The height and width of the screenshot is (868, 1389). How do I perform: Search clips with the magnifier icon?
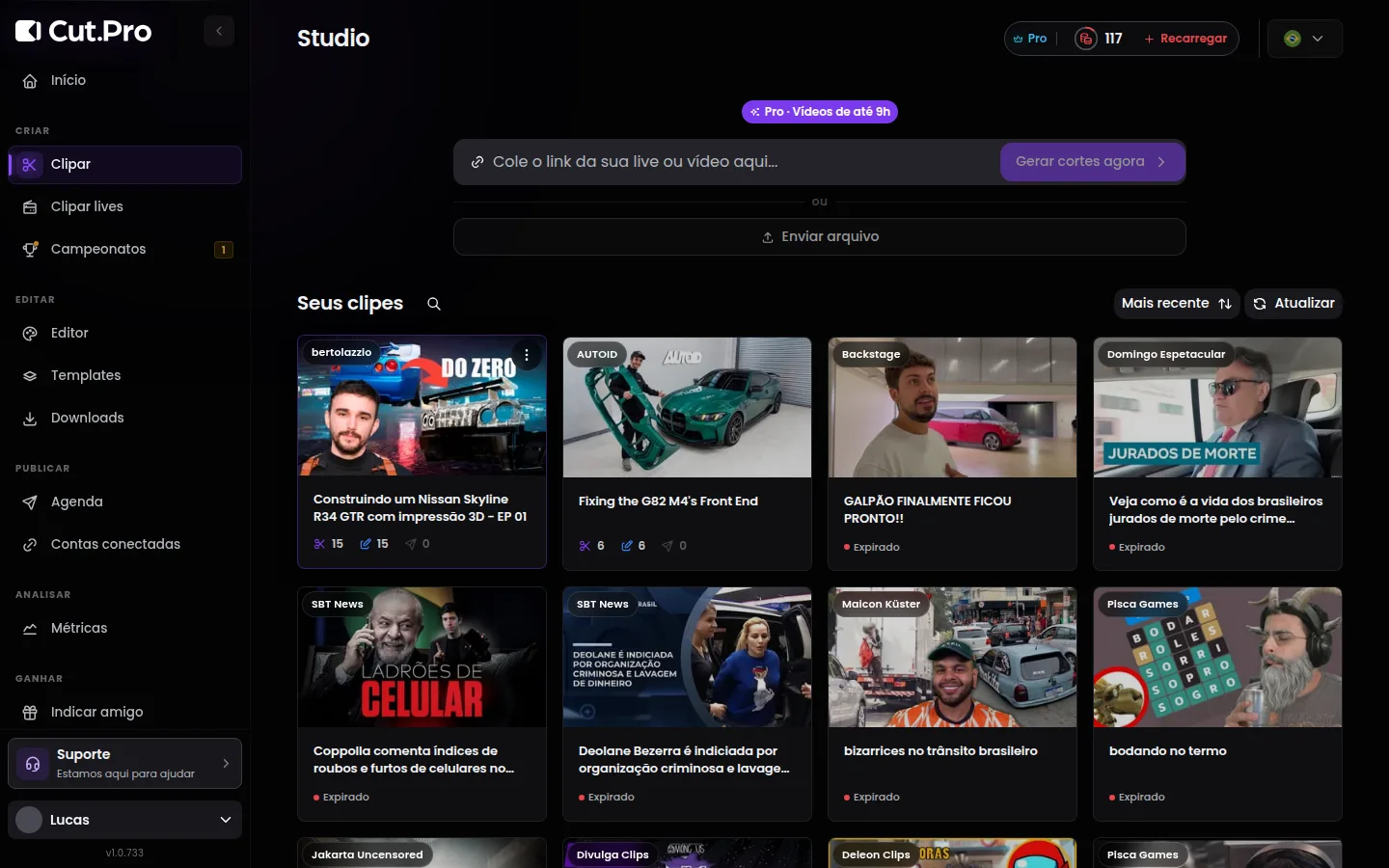(x=434, y=304)
